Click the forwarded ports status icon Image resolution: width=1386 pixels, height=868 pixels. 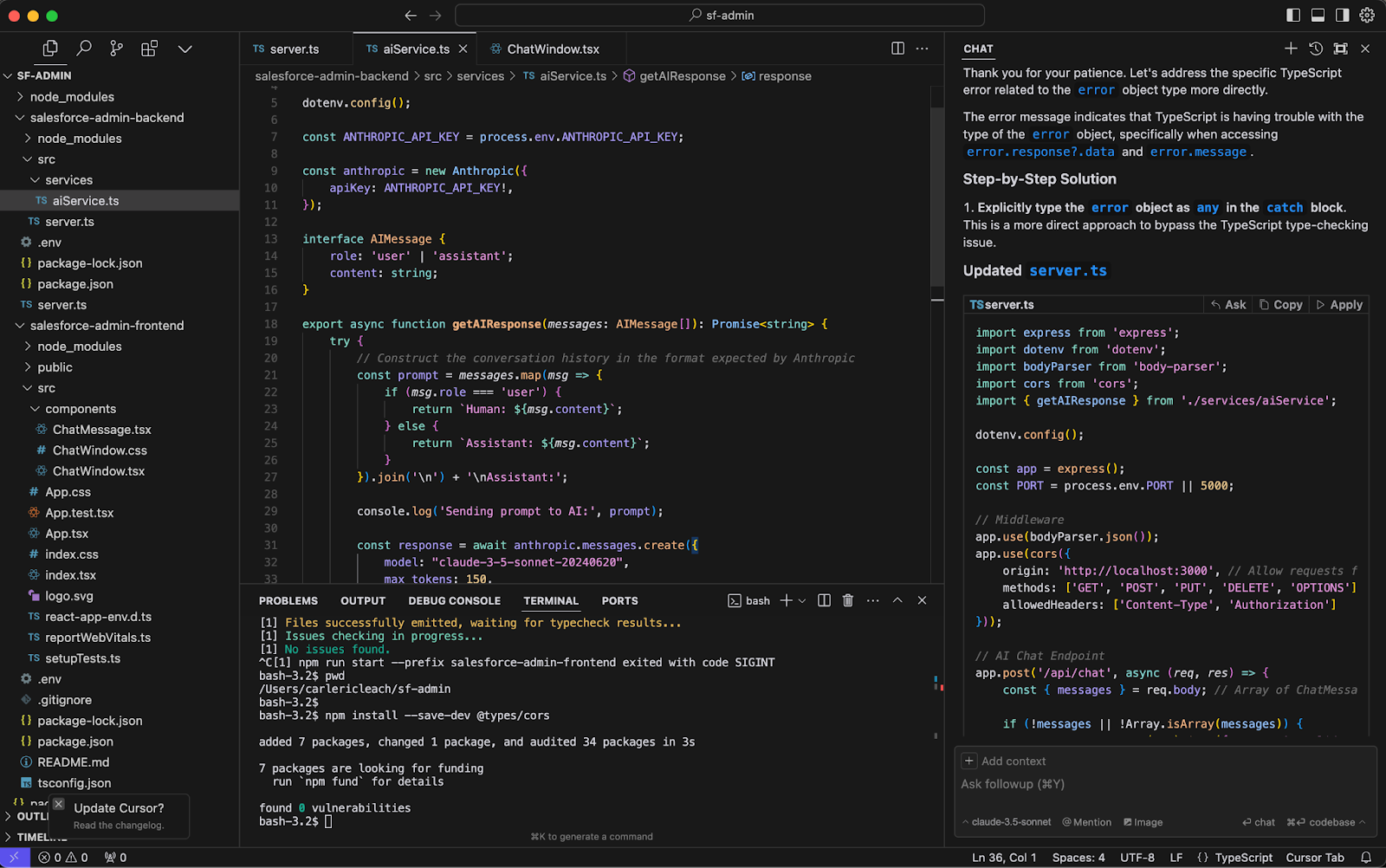(115, 858)
